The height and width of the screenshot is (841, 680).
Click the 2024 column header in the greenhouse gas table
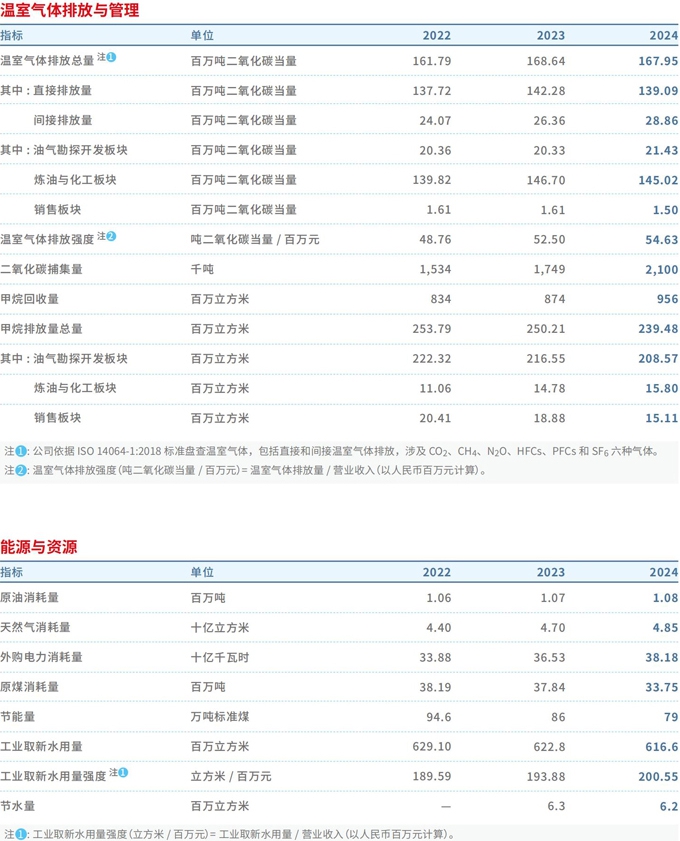click(663, 35)
